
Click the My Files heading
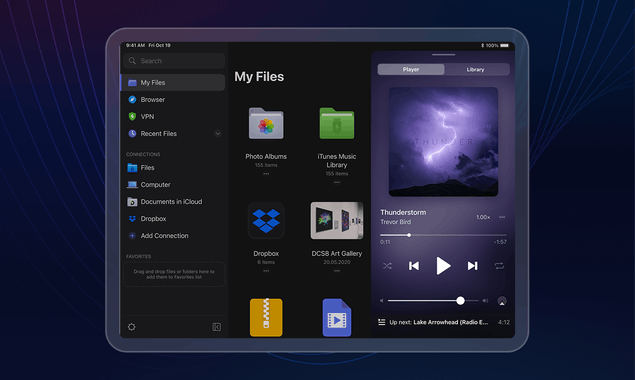(259, 77)
